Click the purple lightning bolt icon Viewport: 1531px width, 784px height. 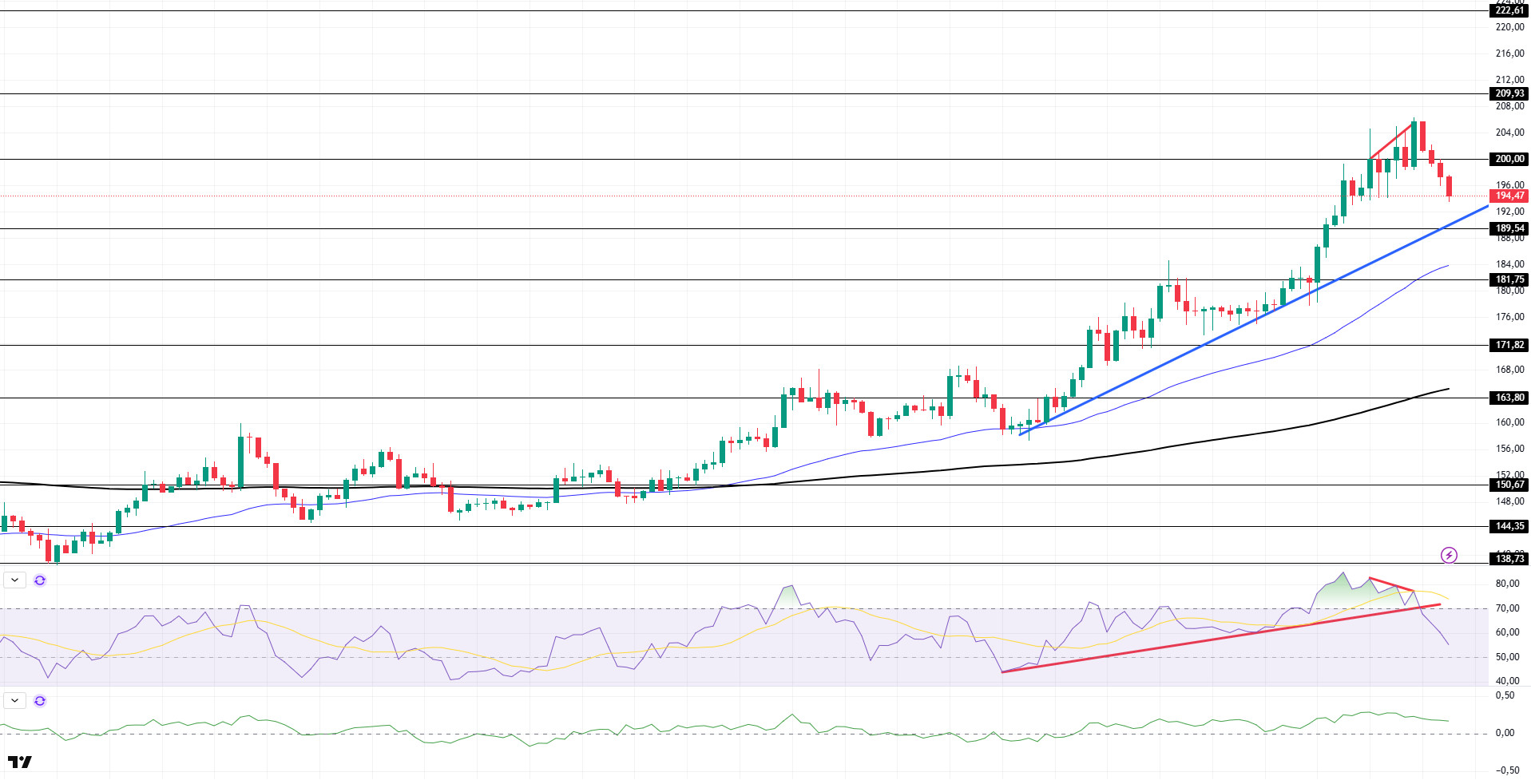[1449, 555]
